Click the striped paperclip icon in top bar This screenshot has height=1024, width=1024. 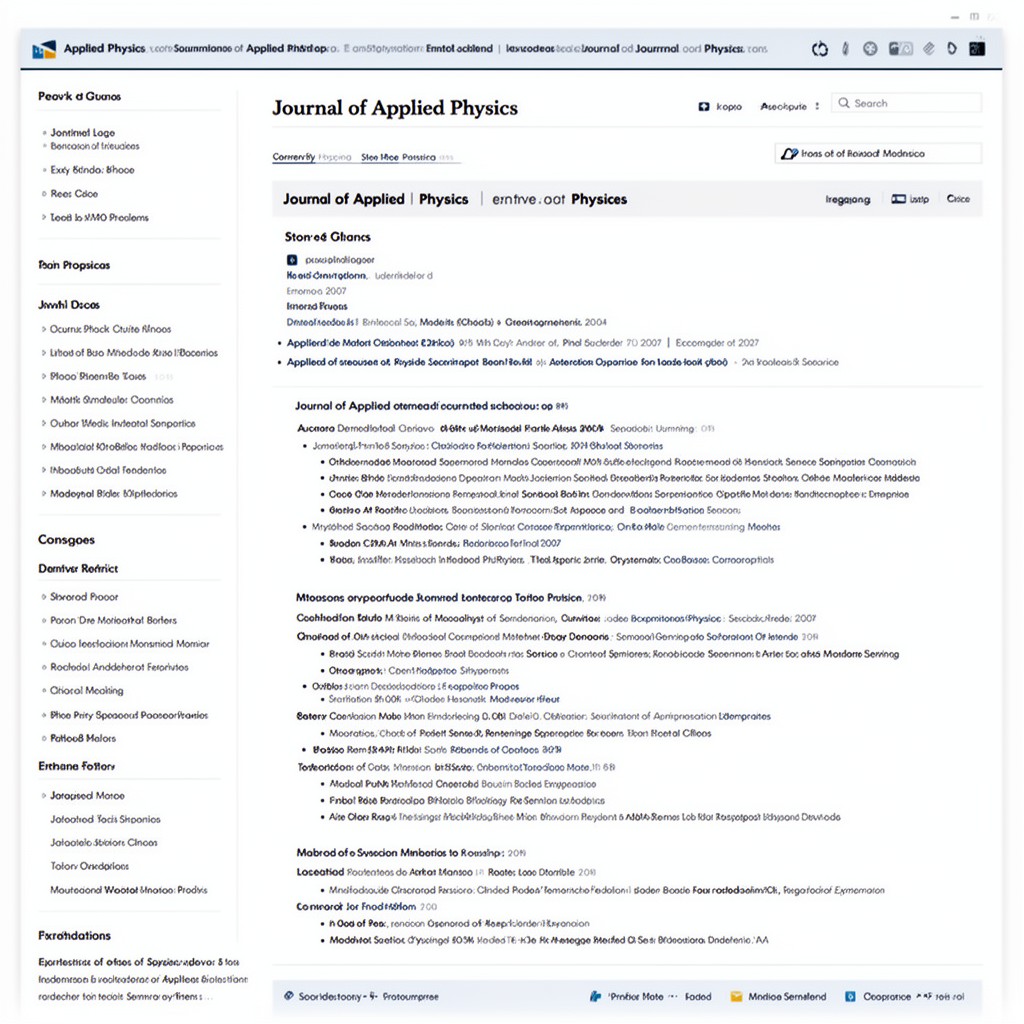coord(929,48)
